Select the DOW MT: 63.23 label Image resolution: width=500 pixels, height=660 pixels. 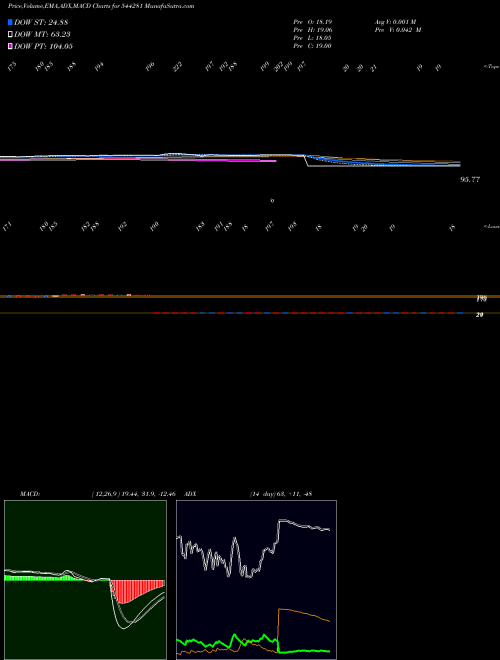pos(41,35)
